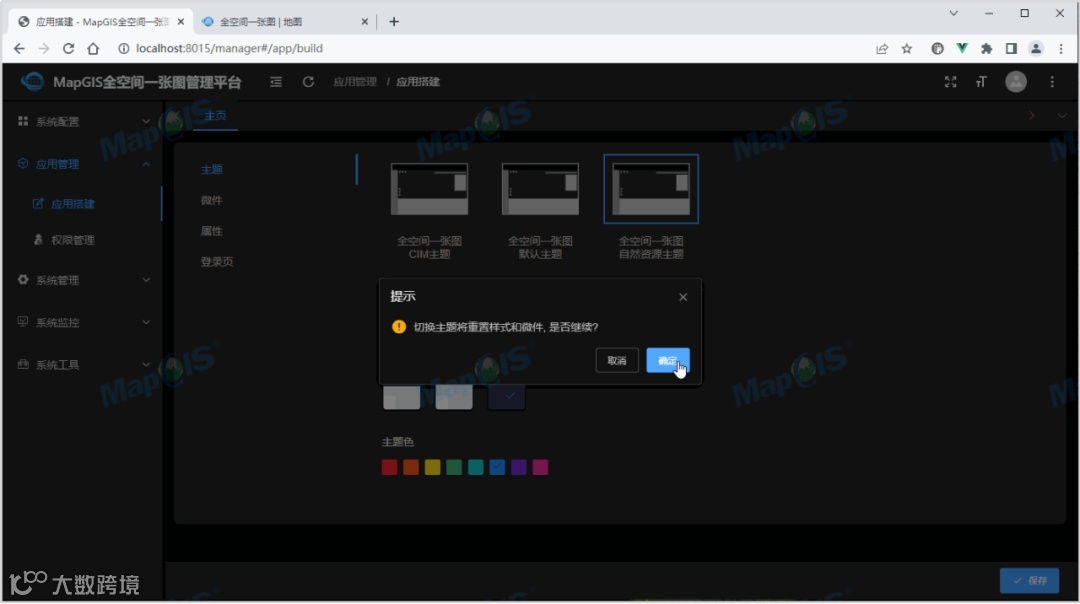Expand the 系统监控 sidebar menu

pos(83,322)
